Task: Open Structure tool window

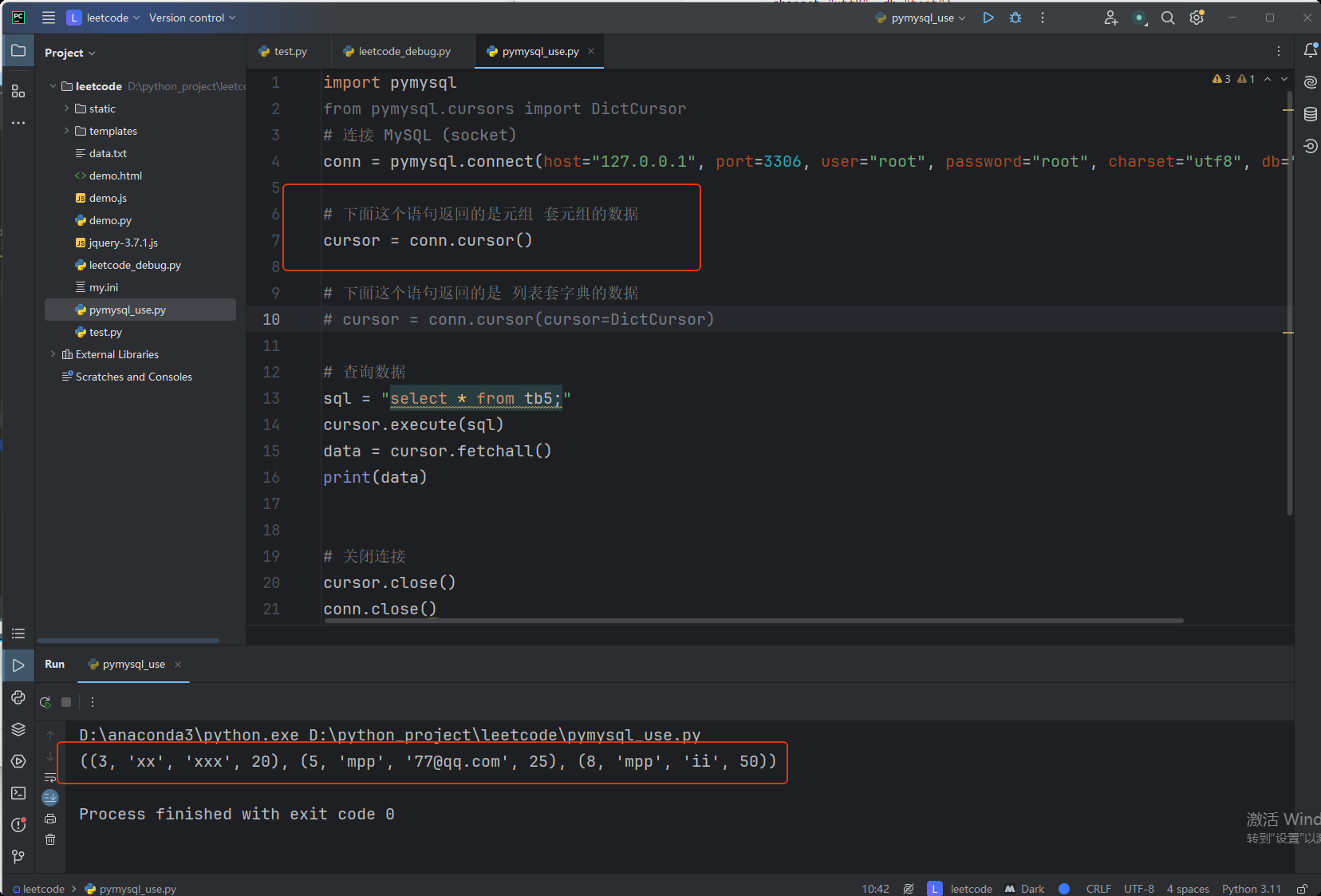Action: tap(18, 91)
